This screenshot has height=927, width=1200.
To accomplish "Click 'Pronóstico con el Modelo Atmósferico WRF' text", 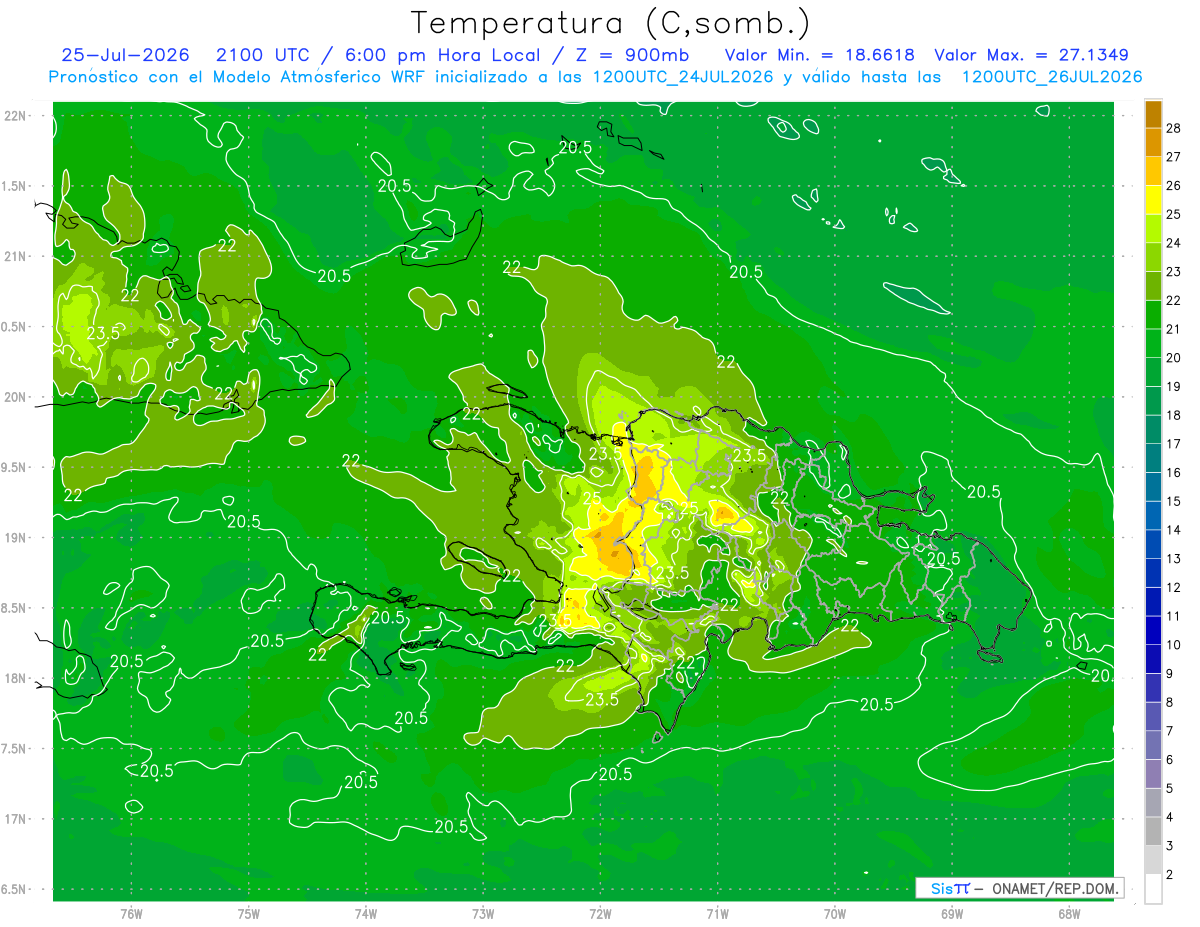I will (239, 77).
